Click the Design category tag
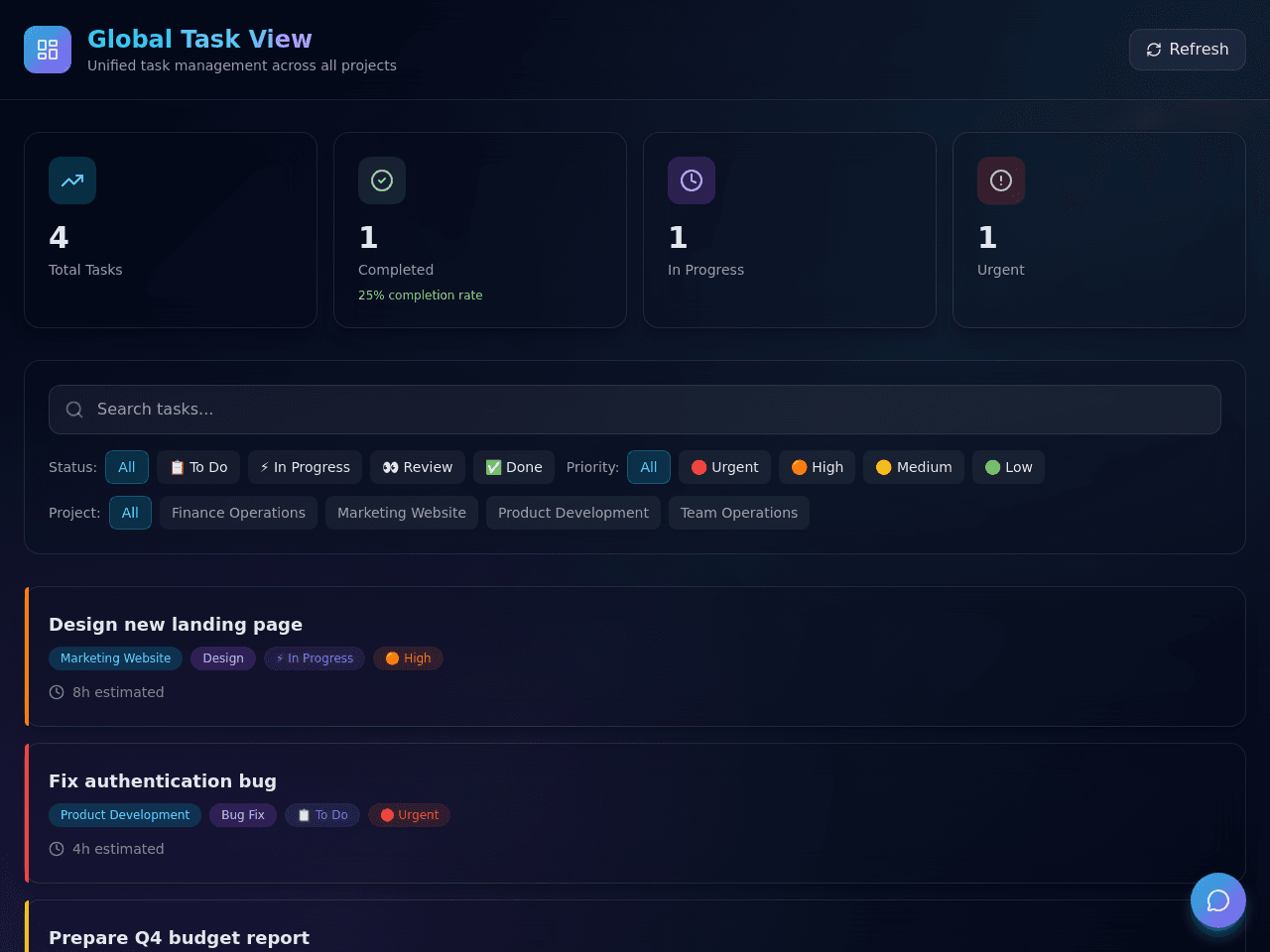This screenshot has height=952, width=1270. click(x=223, y=658)
